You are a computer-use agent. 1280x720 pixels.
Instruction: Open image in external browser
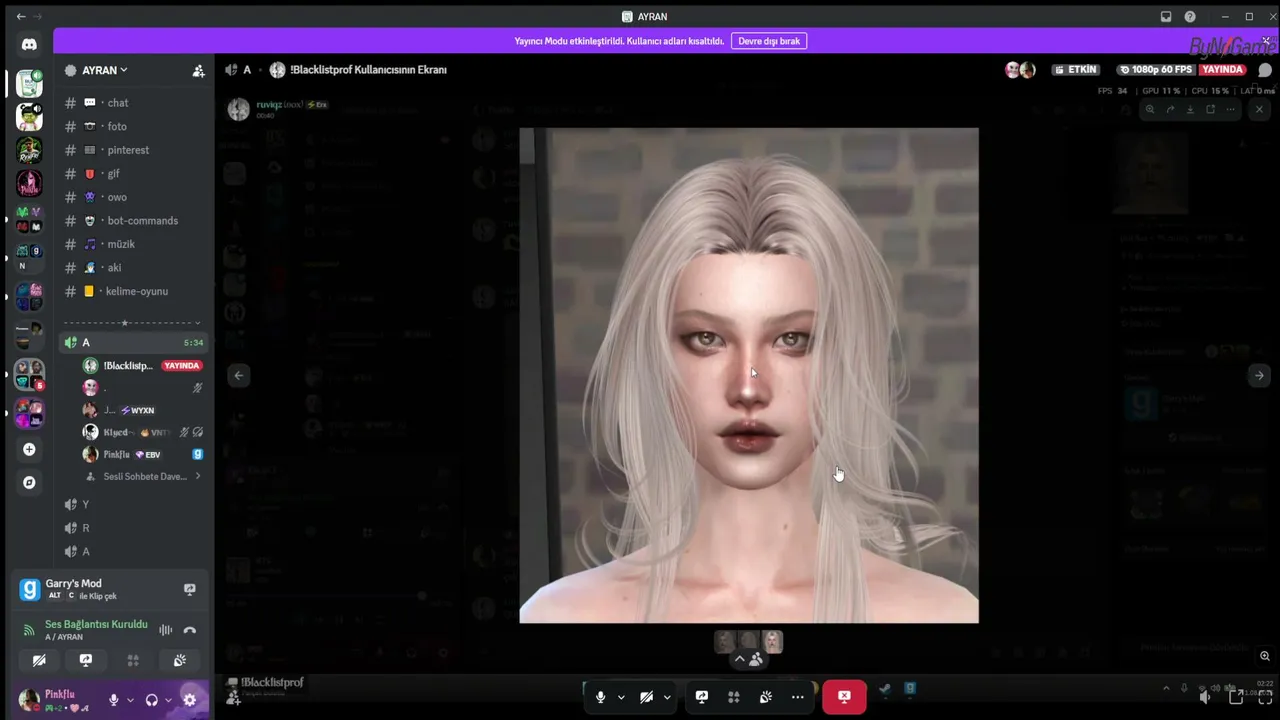click(x=1210, y=109)
